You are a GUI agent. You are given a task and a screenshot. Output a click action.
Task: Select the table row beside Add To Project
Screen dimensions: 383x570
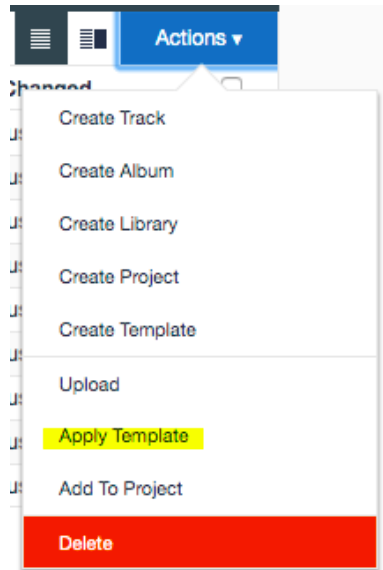(x=16, y=486)
